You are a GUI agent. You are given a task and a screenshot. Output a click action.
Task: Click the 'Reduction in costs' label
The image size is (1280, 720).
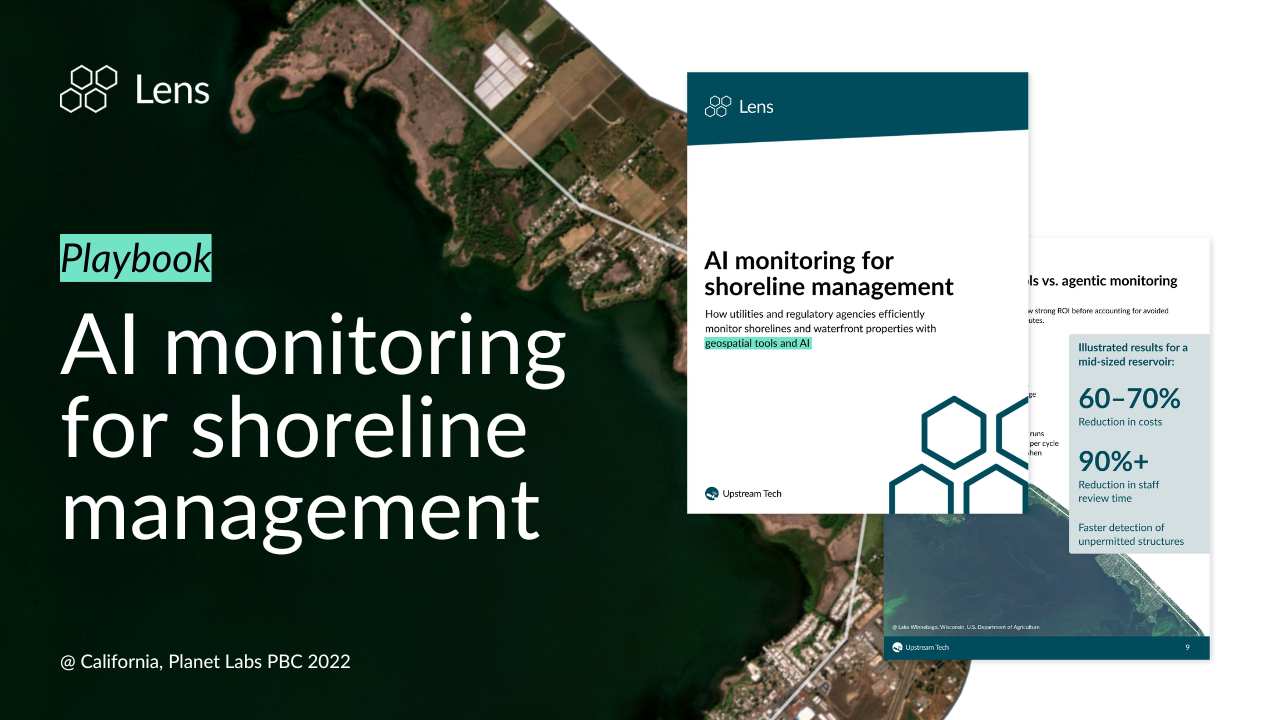[x=1119, y=422]
